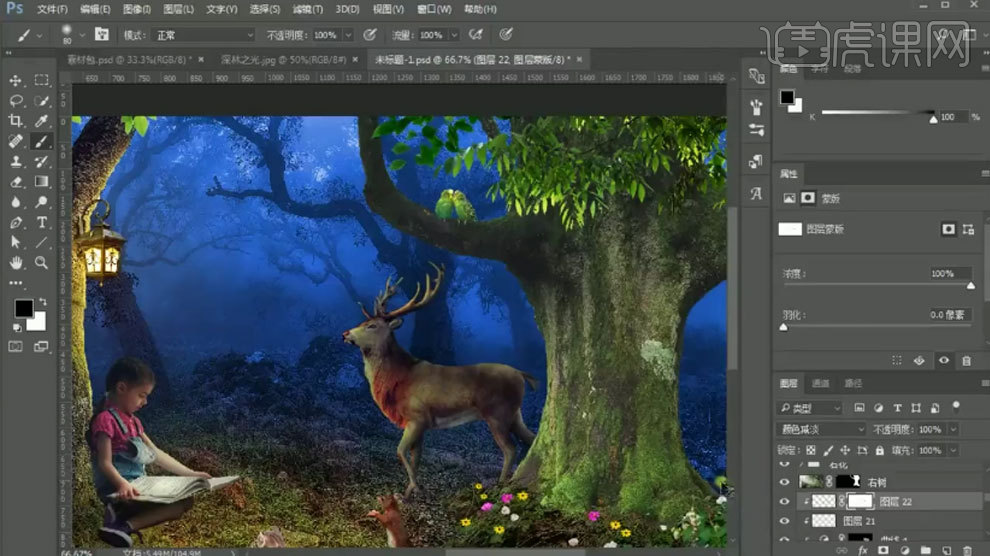Viewport: 990px width, 556px height.
Task: Select the Lasso tool
Action: coord(15,101)
